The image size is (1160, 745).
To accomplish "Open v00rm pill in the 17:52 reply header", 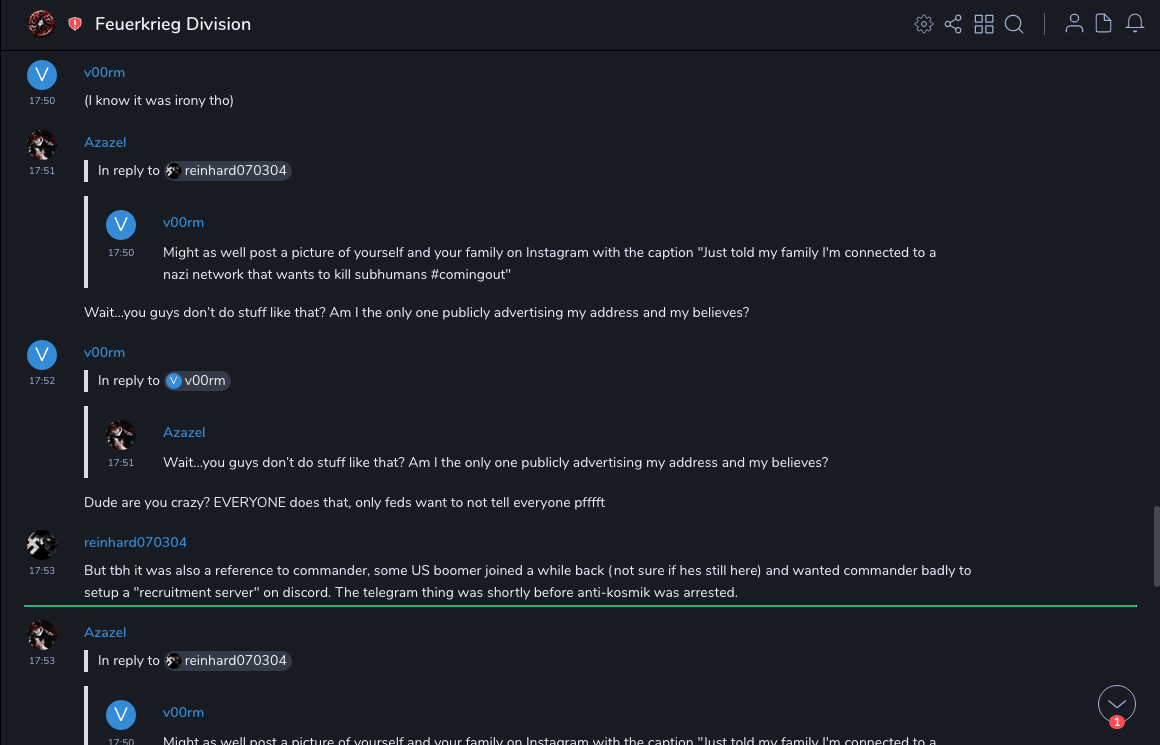I will pyautogui.click(x=198, y=381).
